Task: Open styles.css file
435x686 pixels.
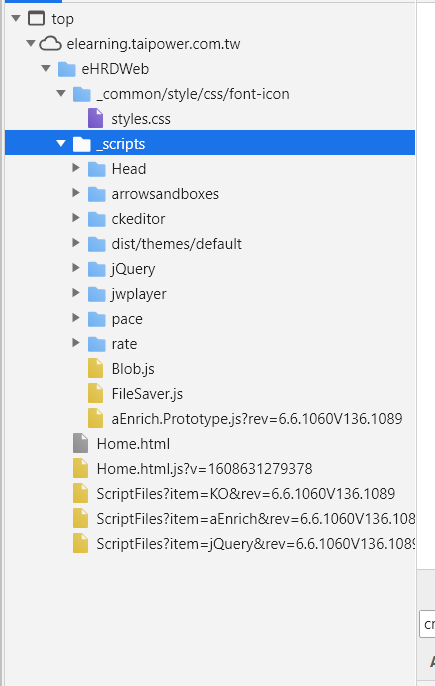Action: point(141,119)
